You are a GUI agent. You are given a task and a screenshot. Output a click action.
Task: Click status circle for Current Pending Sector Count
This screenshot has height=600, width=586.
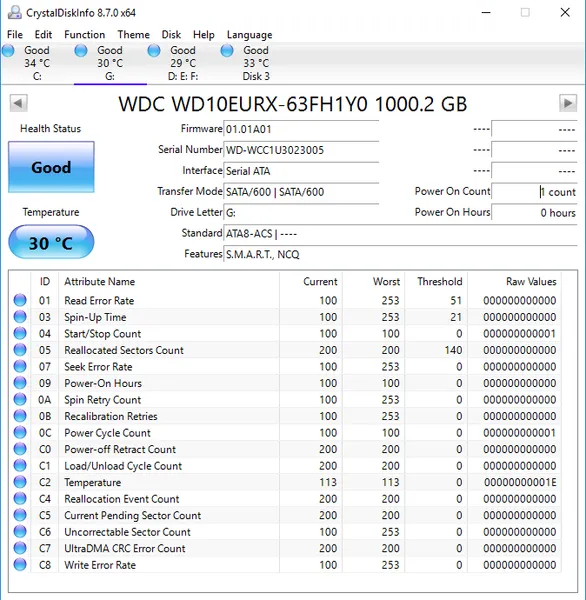pyautogui.click(x=20, y=515)
